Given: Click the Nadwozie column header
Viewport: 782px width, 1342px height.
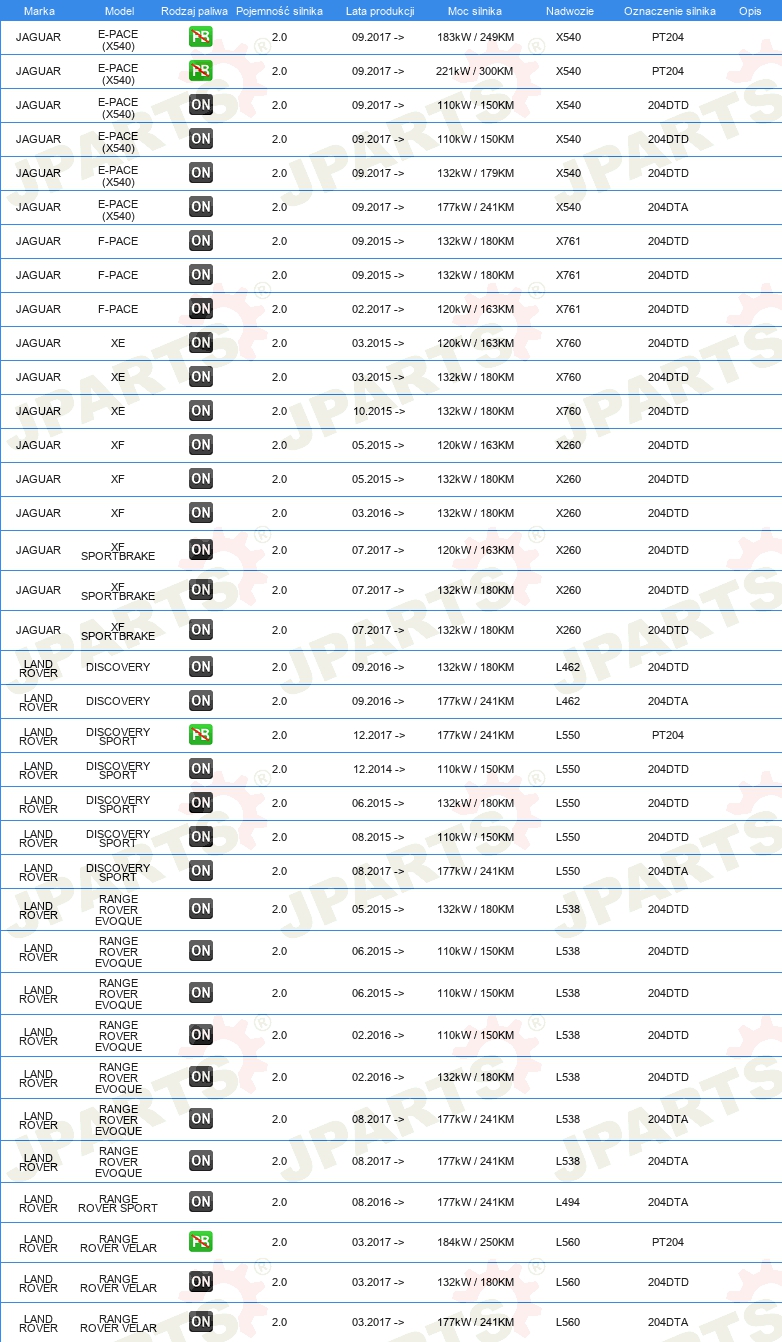Looking at the screenshot, I should (568, 11).
